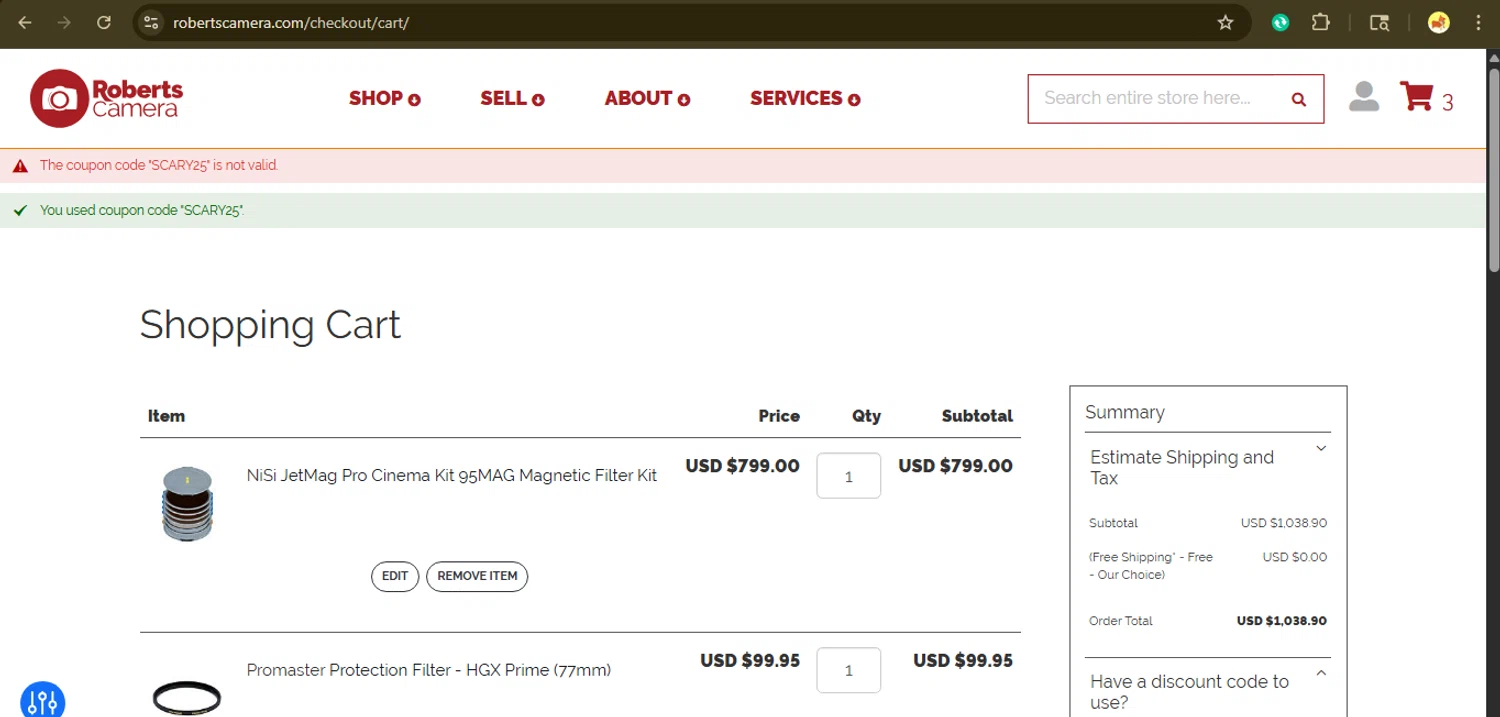Click quantity box for NiSi JetMag kit
Screen dimensions: 1500x717
pyautogui.click(x=849, y=476)
